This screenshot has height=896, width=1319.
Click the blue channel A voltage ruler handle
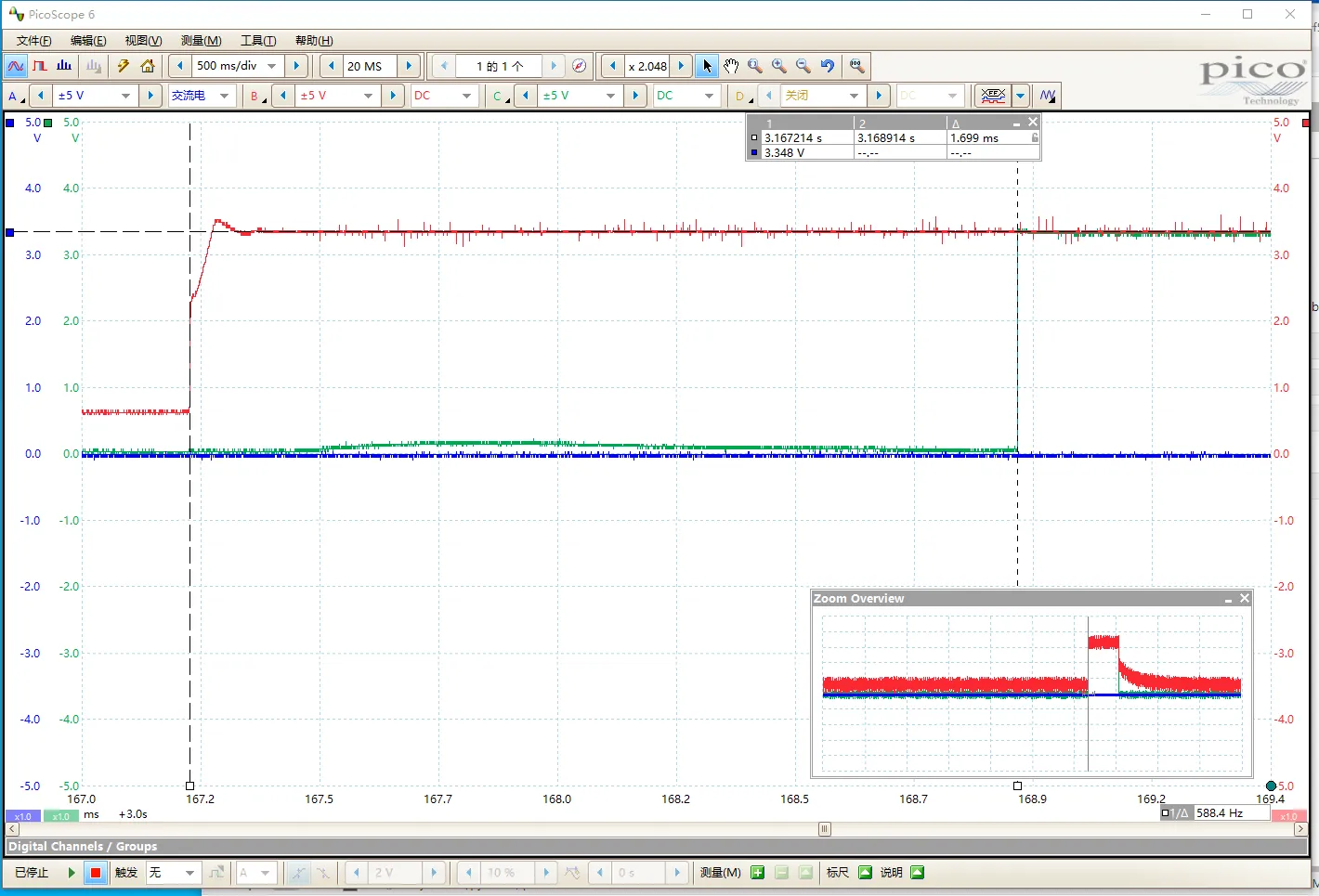click(x=10, y=232)
